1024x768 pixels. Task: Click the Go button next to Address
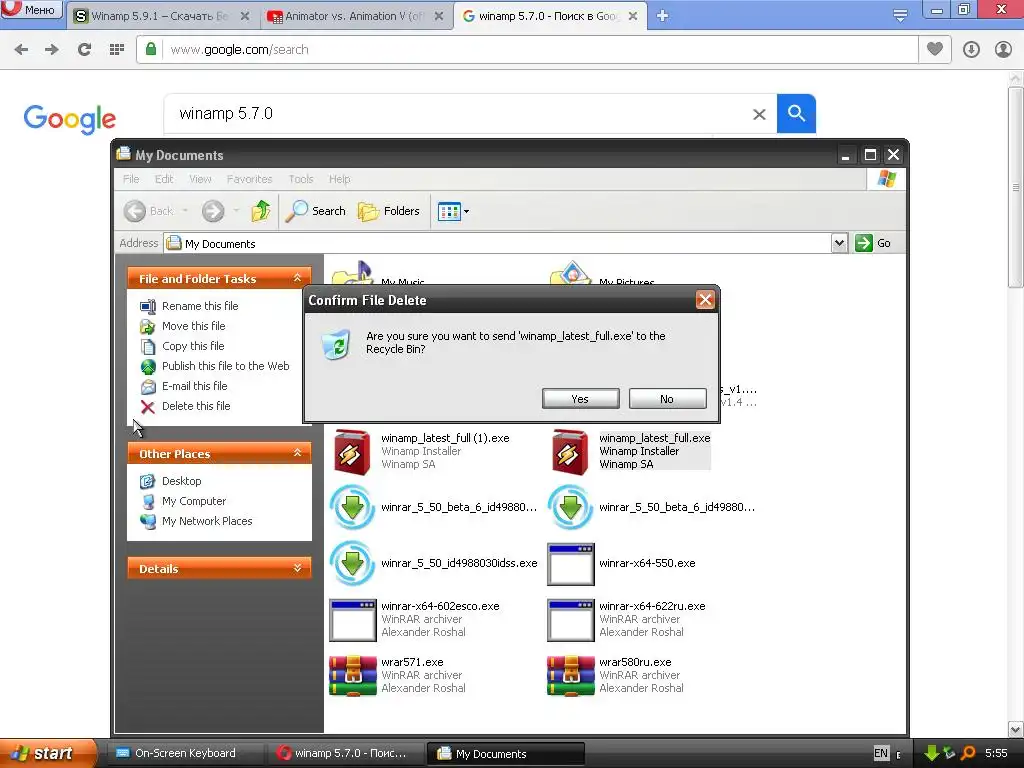coord(873,243)
